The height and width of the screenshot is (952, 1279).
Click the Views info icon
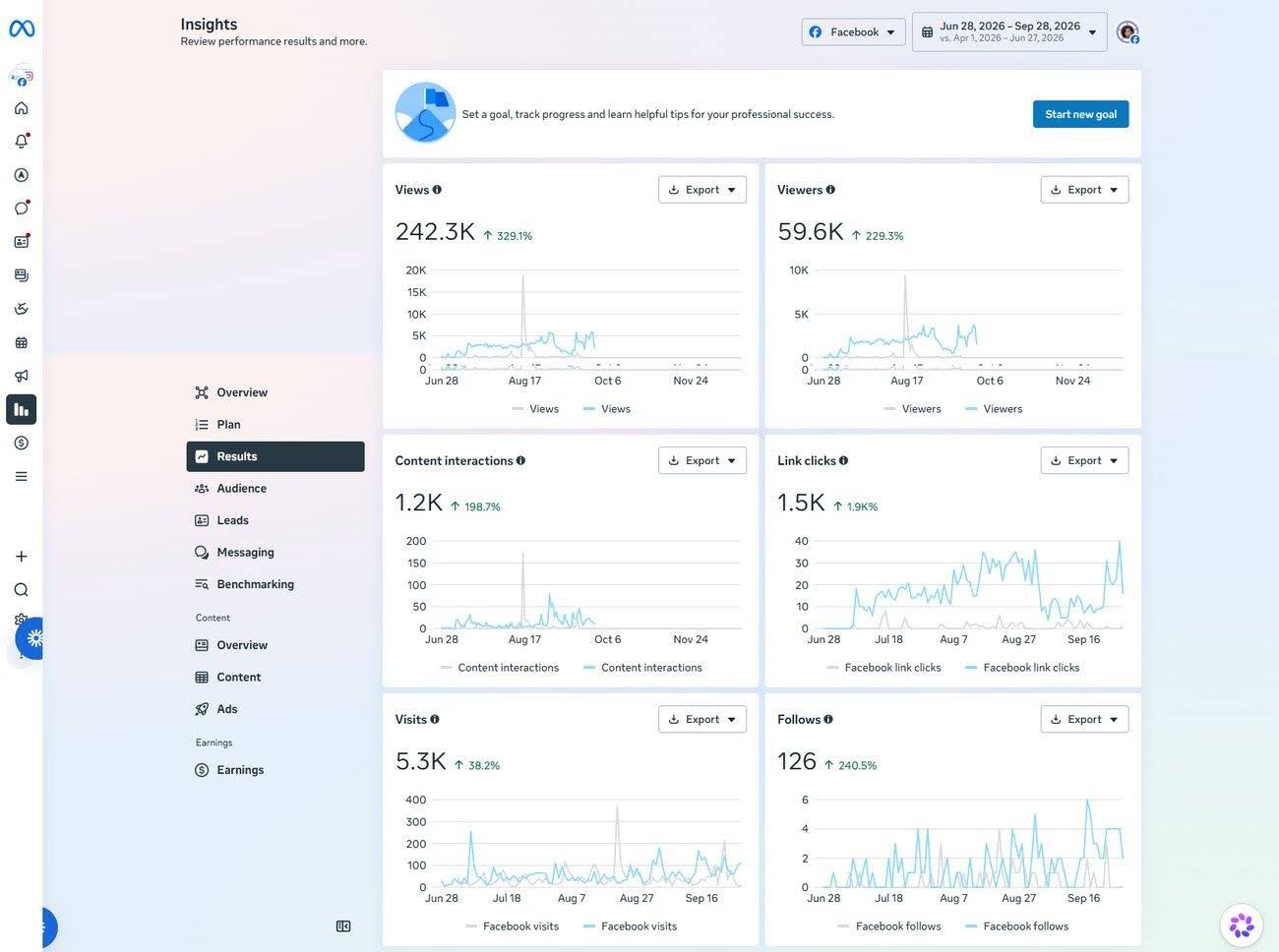point(437,190)
